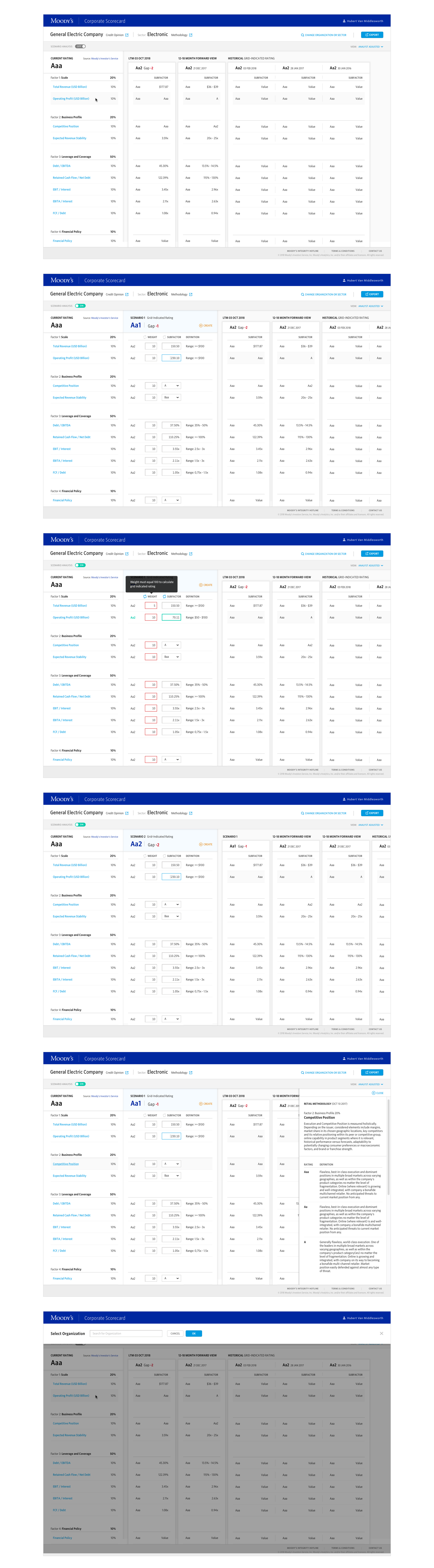
Task: Open View Analyst Adjusted dropdown, scenario-off screen
Action: (x=371, y=46)
